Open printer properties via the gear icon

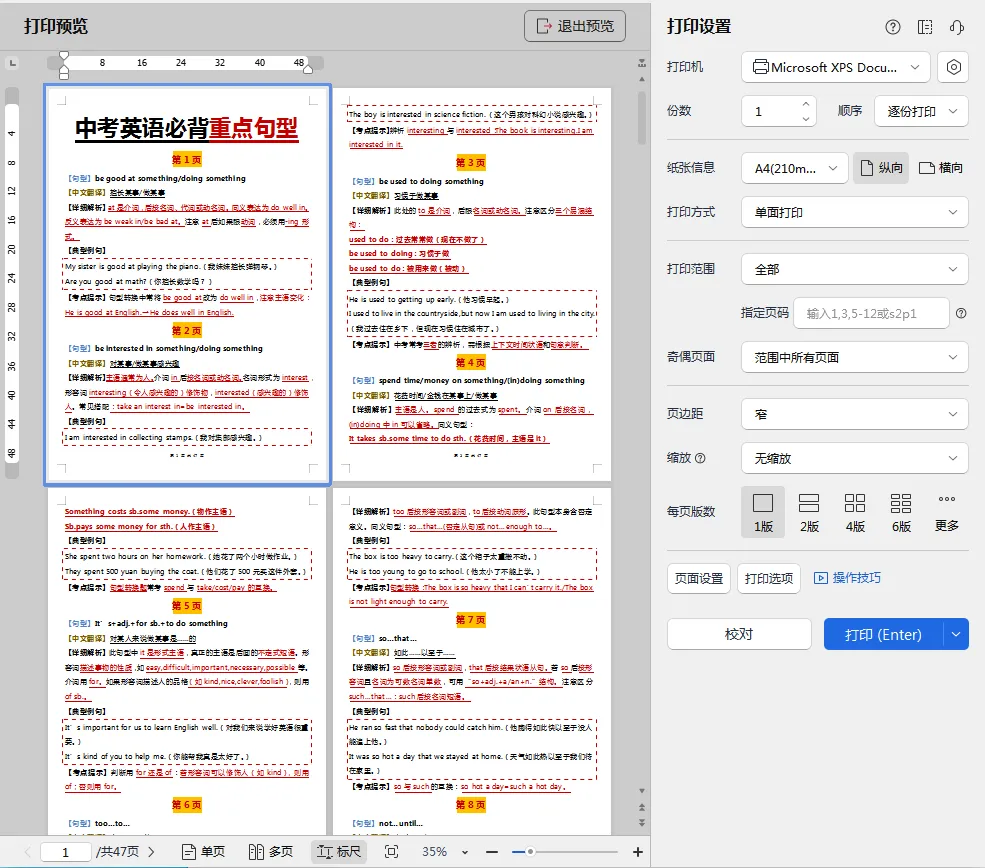[951, 67]
